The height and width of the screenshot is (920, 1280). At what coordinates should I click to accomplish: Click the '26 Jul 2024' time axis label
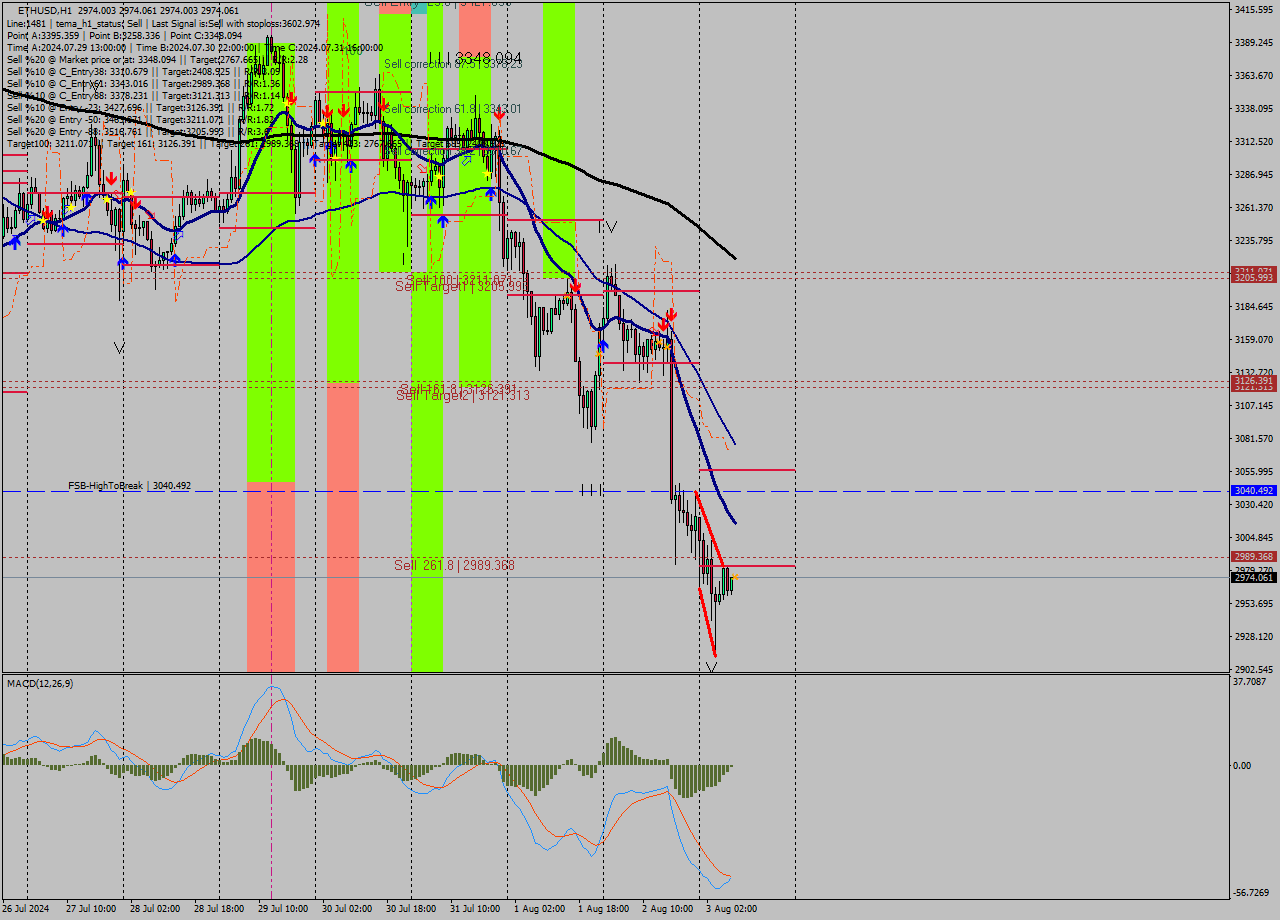[26, 909]
